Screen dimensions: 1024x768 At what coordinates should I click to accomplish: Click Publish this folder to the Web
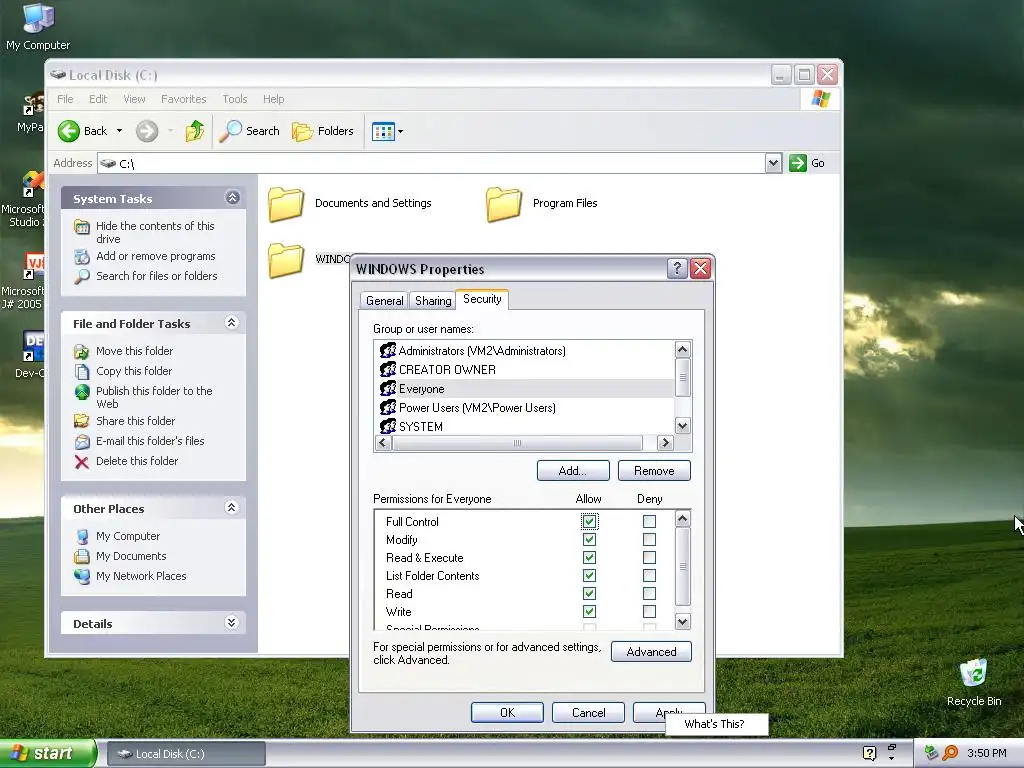tap(154, 397)
